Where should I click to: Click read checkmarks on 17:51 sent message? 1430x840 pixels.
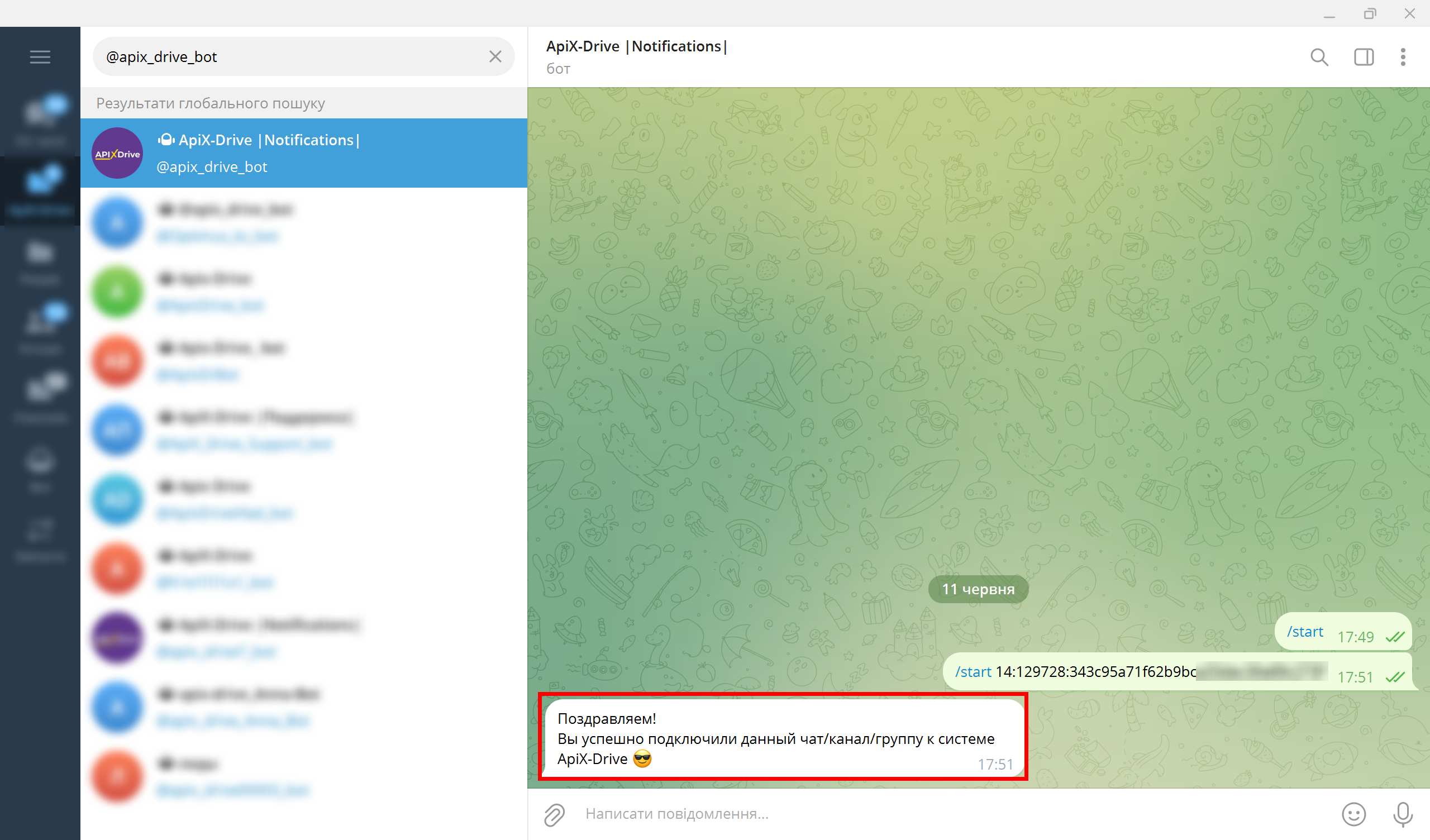[x=1395, y=677]
